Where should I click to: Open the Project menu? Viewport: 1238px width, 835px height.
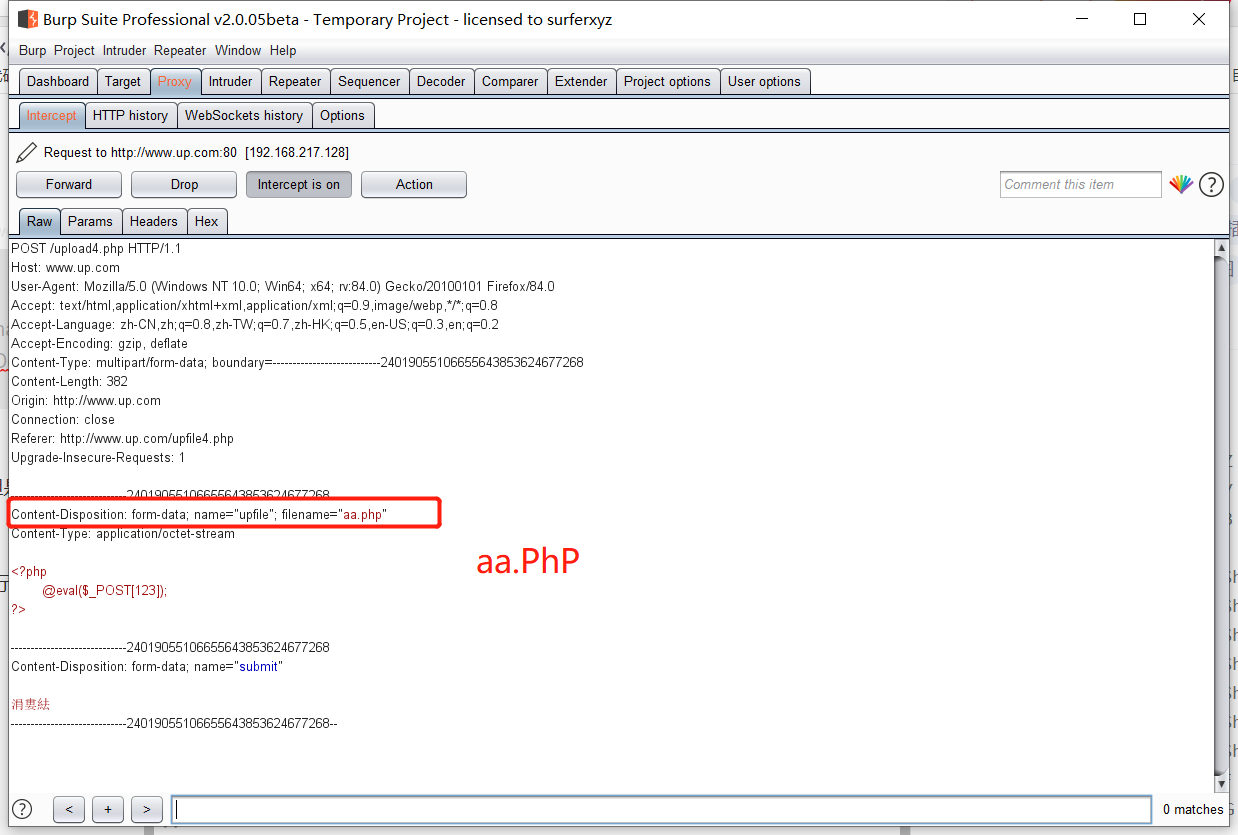click(74, 50)
